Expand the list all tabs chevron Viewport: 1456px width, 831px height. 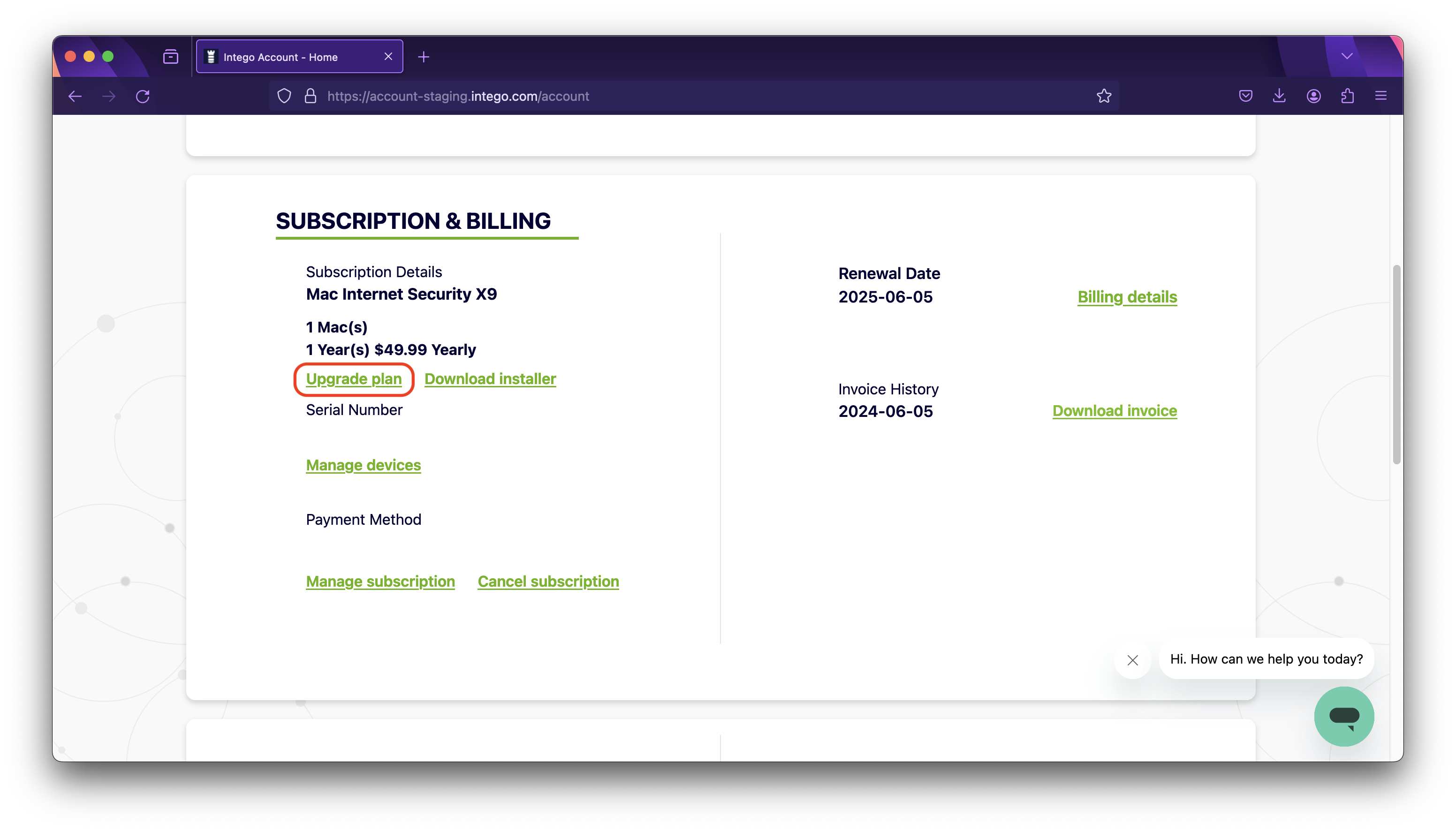click(1346, 56)
